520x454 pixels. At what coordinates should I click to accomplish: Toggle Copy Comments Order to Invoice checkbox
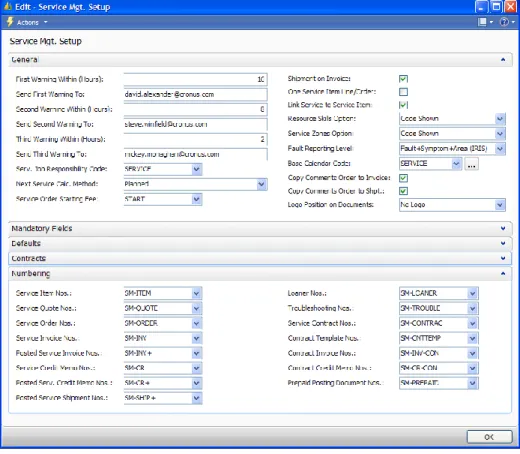[403, 178]
